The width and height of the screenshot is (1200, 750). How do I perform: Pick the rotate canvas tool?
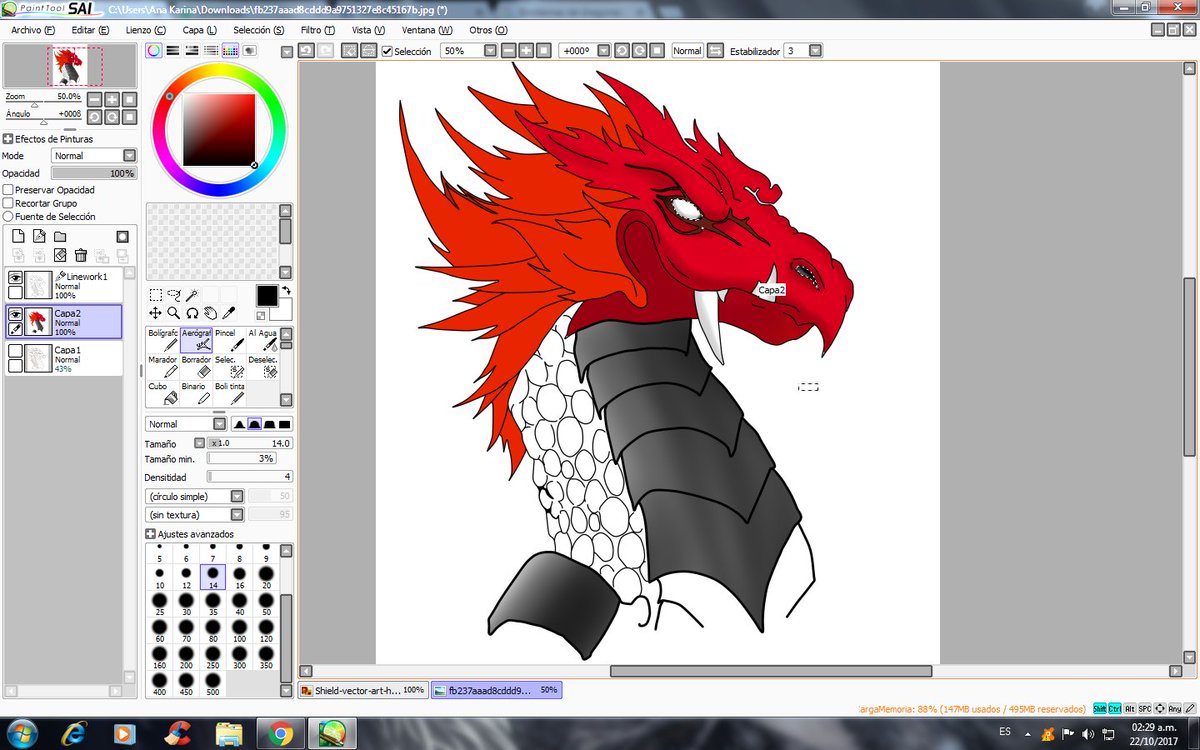192,313
